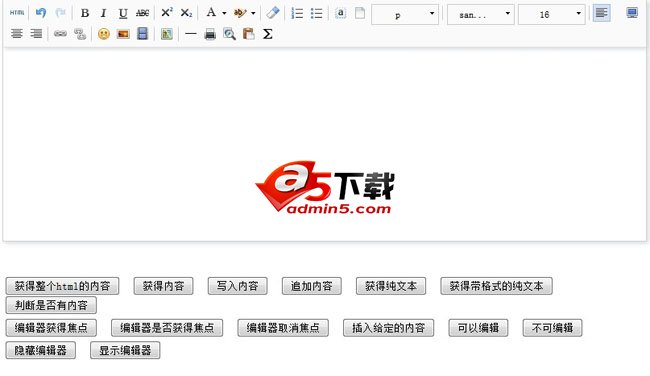Select the a5 admin5.com logo image
The height and width of the screenshot is (376, 650).
(x=325, y=187)
